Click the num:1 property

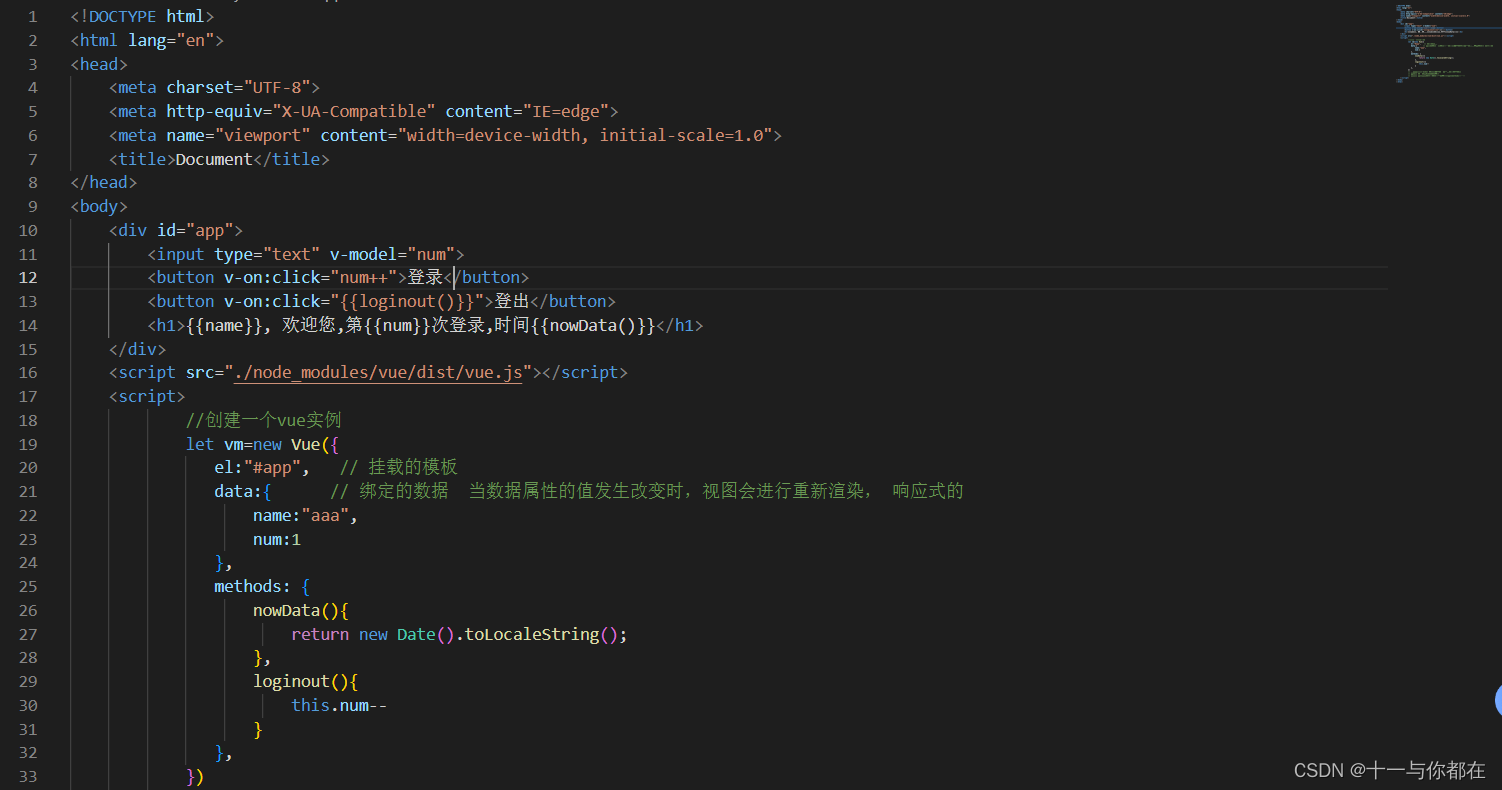pos(277,540)
